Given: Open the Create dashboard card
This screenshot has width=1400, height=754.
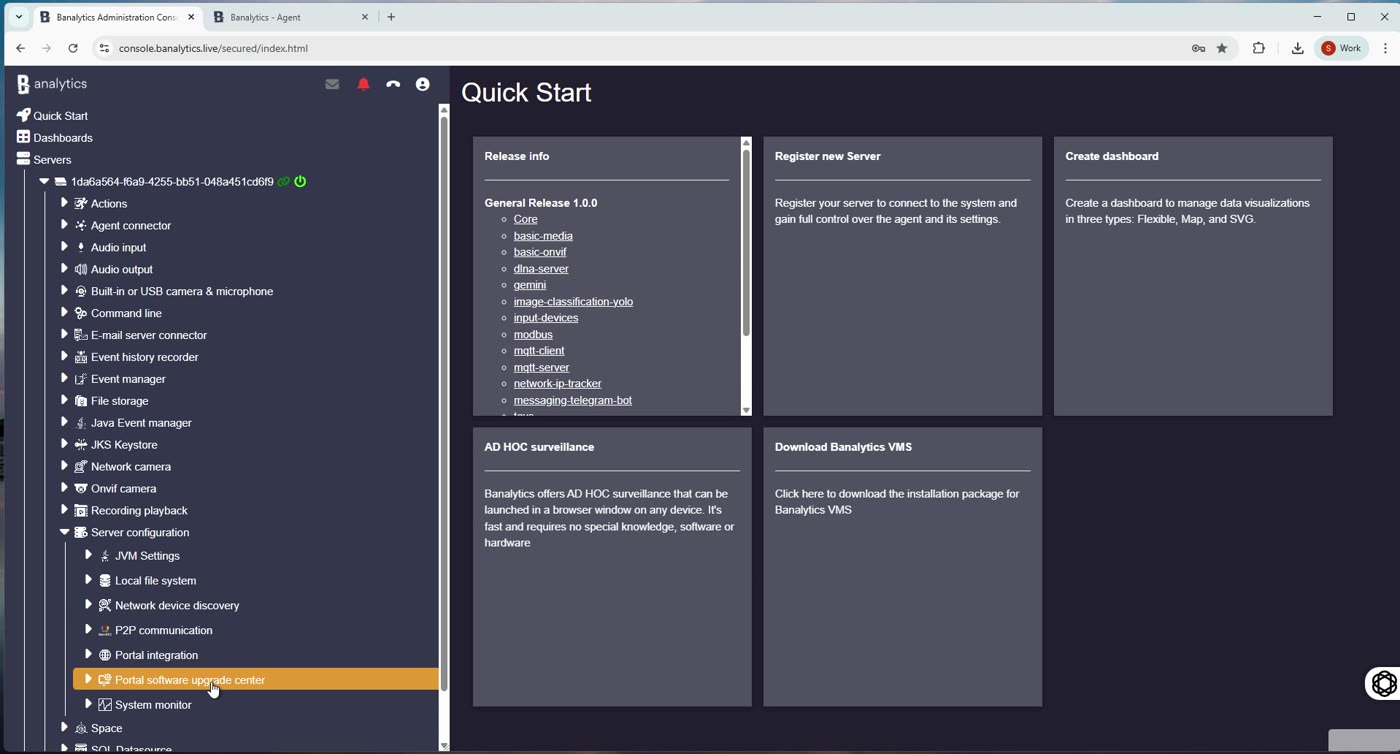Looking at the screenshot, I should tap(1193, 276).
